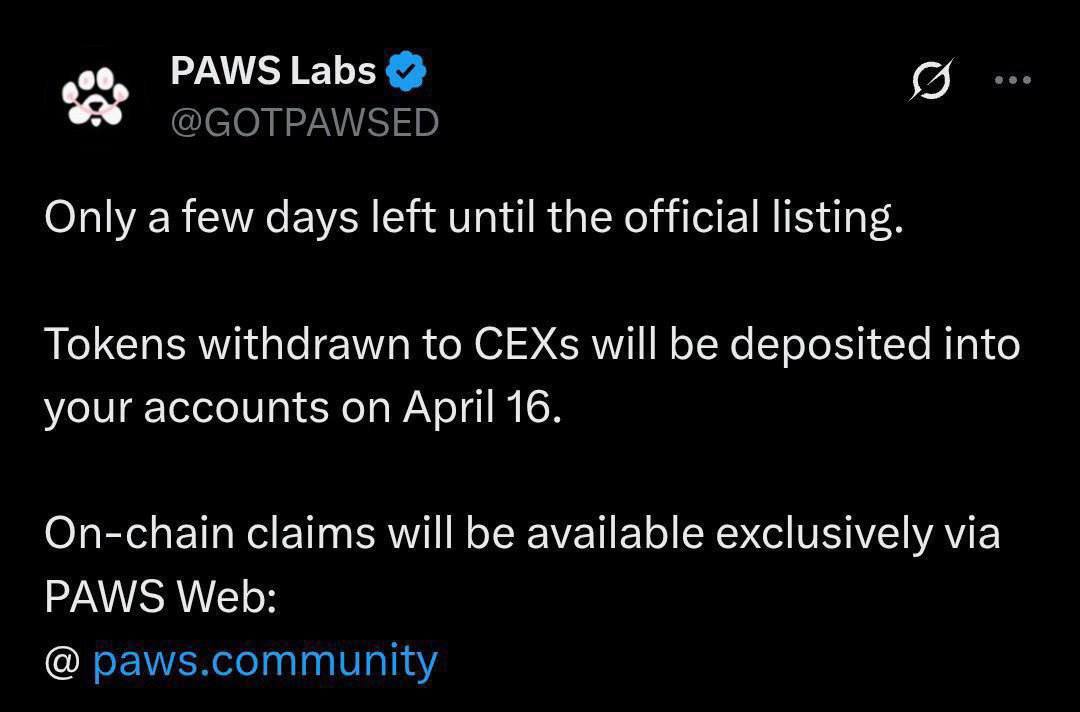Click the word "exclusively" in the post
Screen dimensions: 1080x712
[823, 534]
